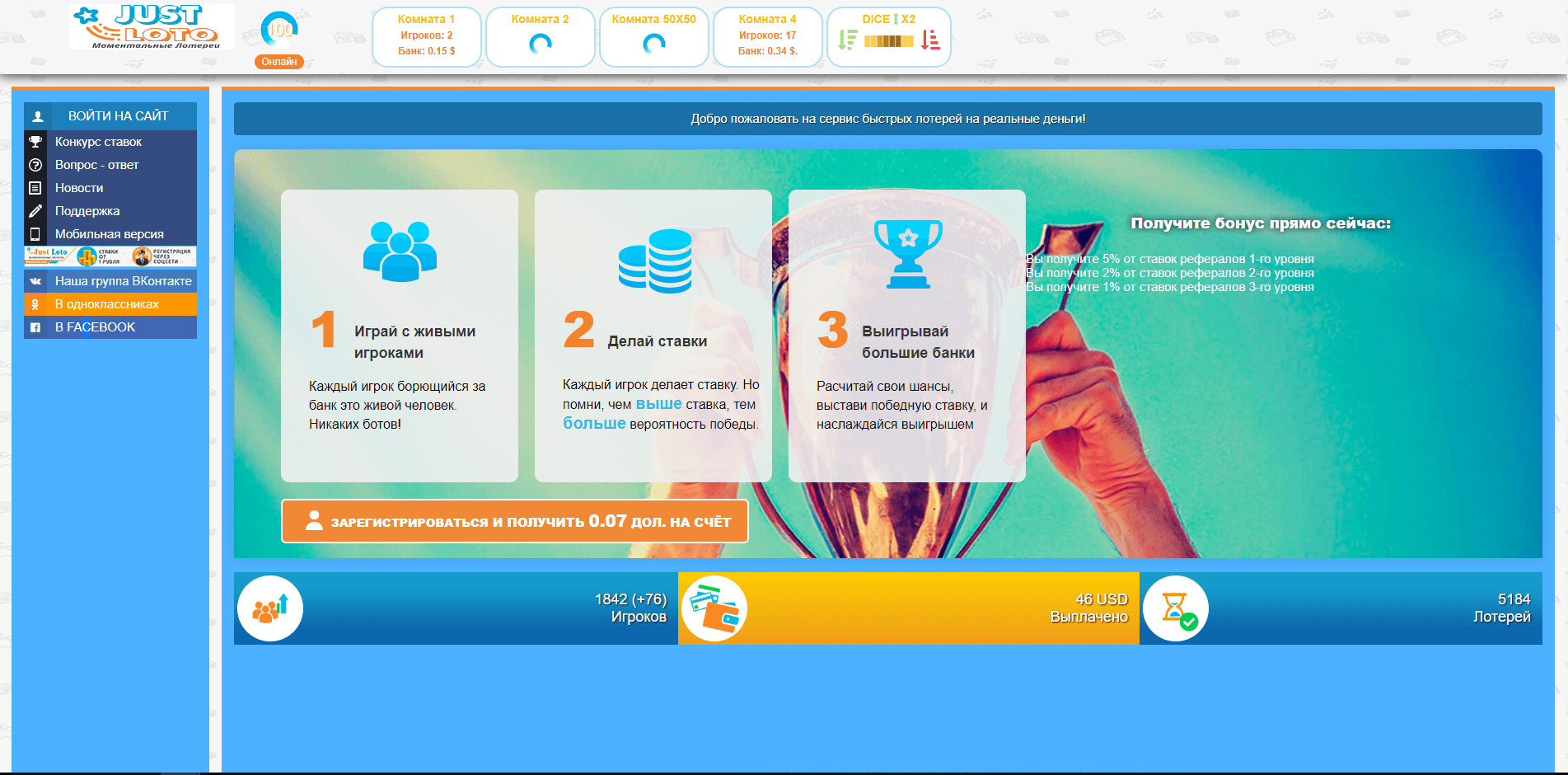Open Комната 4 room tab

point(767,36)
